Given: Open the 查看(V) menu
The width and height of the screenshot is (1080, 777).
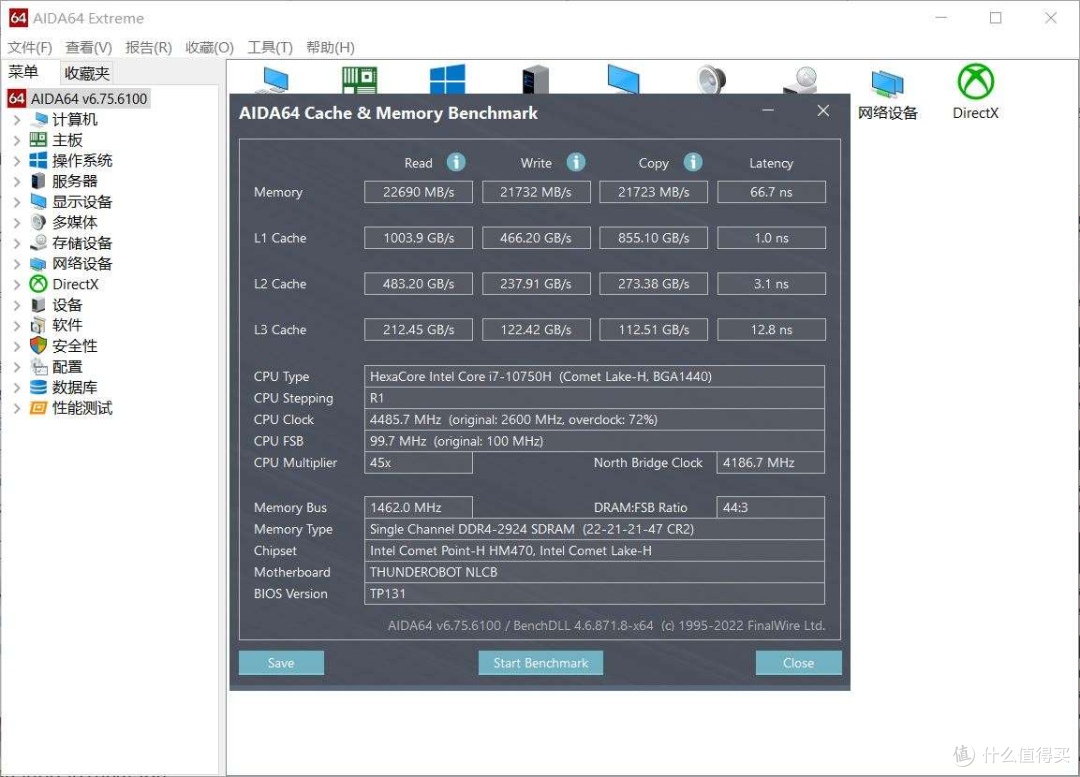Looking at the screenshot, I should [89, 47].
